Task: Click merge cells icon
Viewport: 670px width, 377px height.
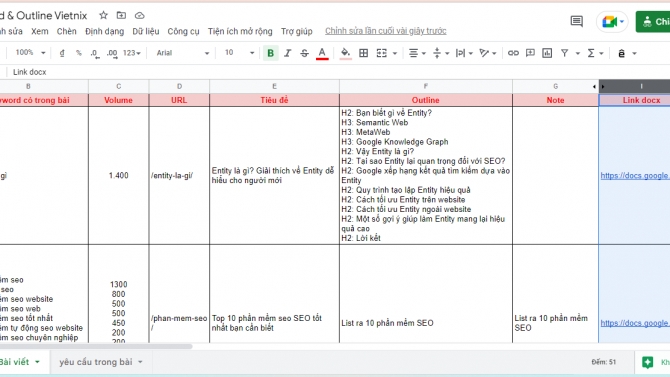Action: coord(381,53)
